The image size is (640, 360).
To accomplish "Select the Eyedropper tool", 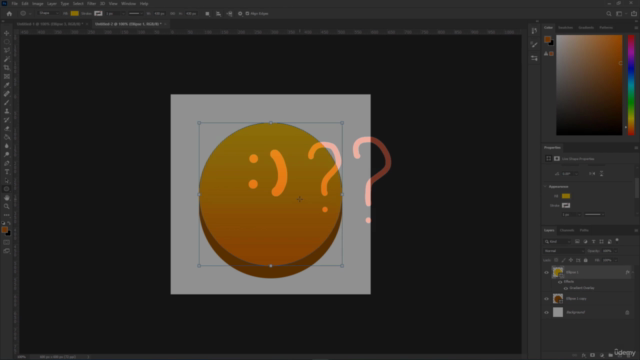I will (7, 85).
